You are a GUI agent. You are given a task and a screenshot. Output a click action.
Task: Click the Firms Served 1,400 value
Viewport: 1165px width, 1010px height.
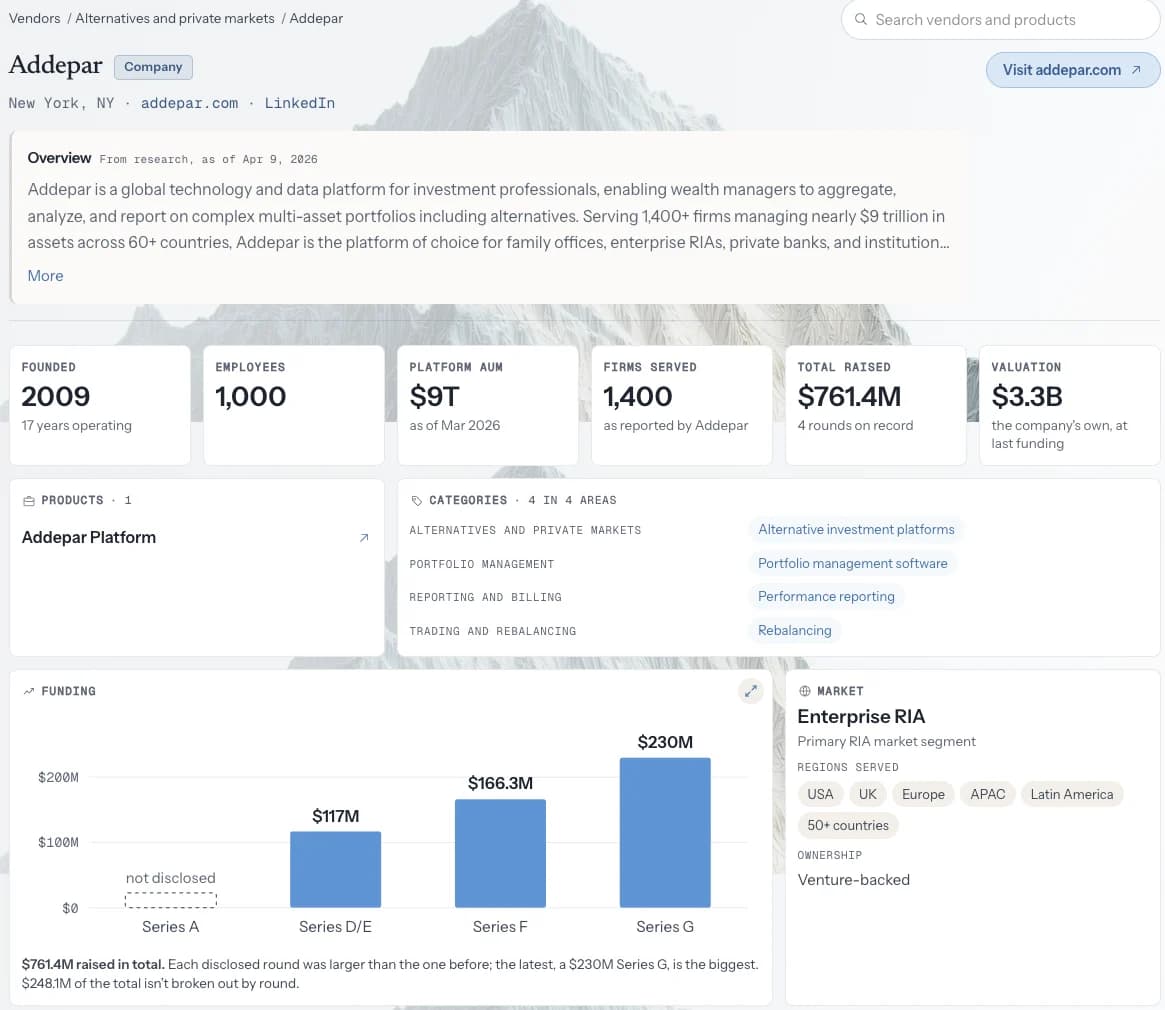pos(637,396)
